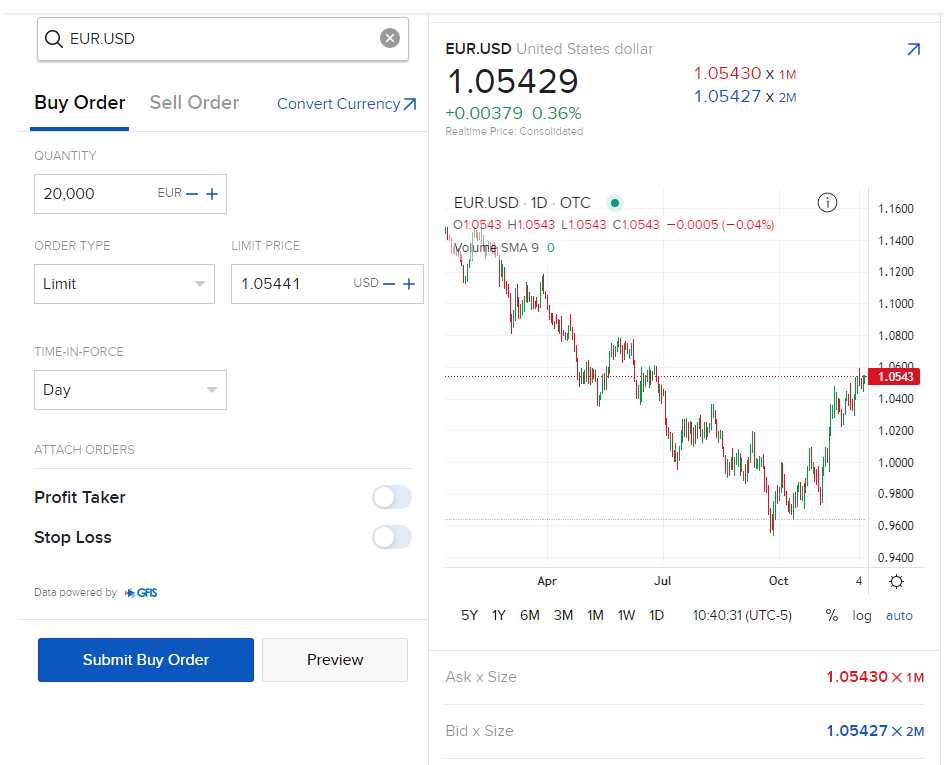944x765 pixels.
Task: Click the chart time 10:40:31 (UTC-5)
Action: 742,615
